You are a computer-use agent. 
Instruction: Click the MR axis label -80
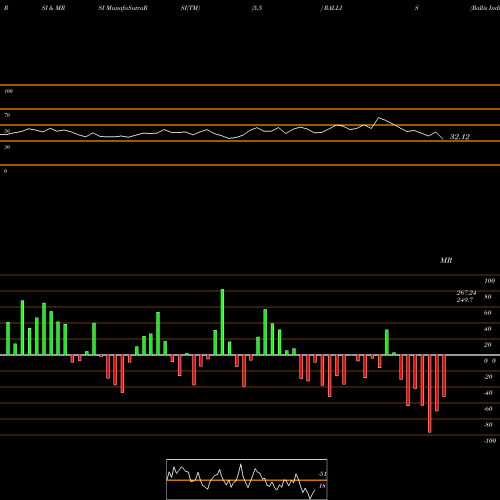[x=488, y=425]
